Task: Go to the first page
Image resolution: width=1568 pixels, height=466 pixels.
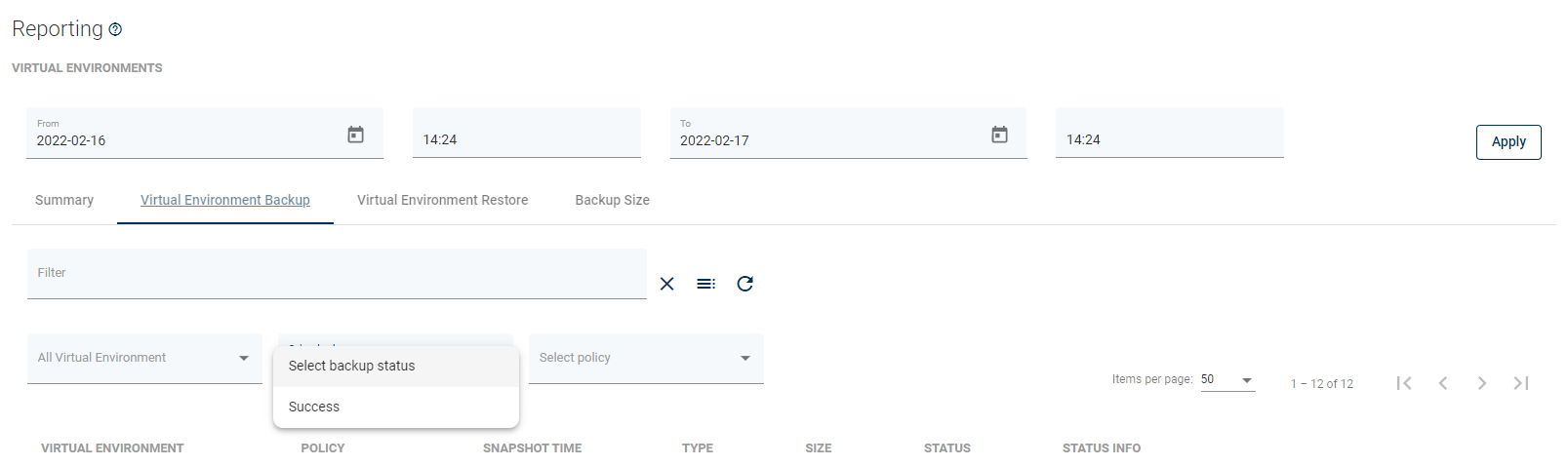Action: 1404,383
